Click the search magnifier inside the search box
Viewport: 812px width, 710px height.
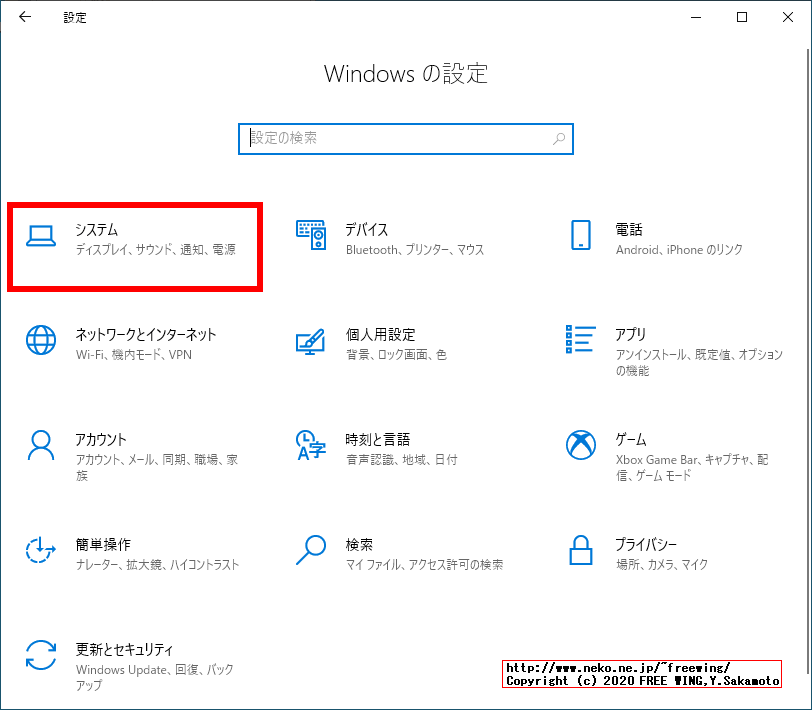(559, 139)
